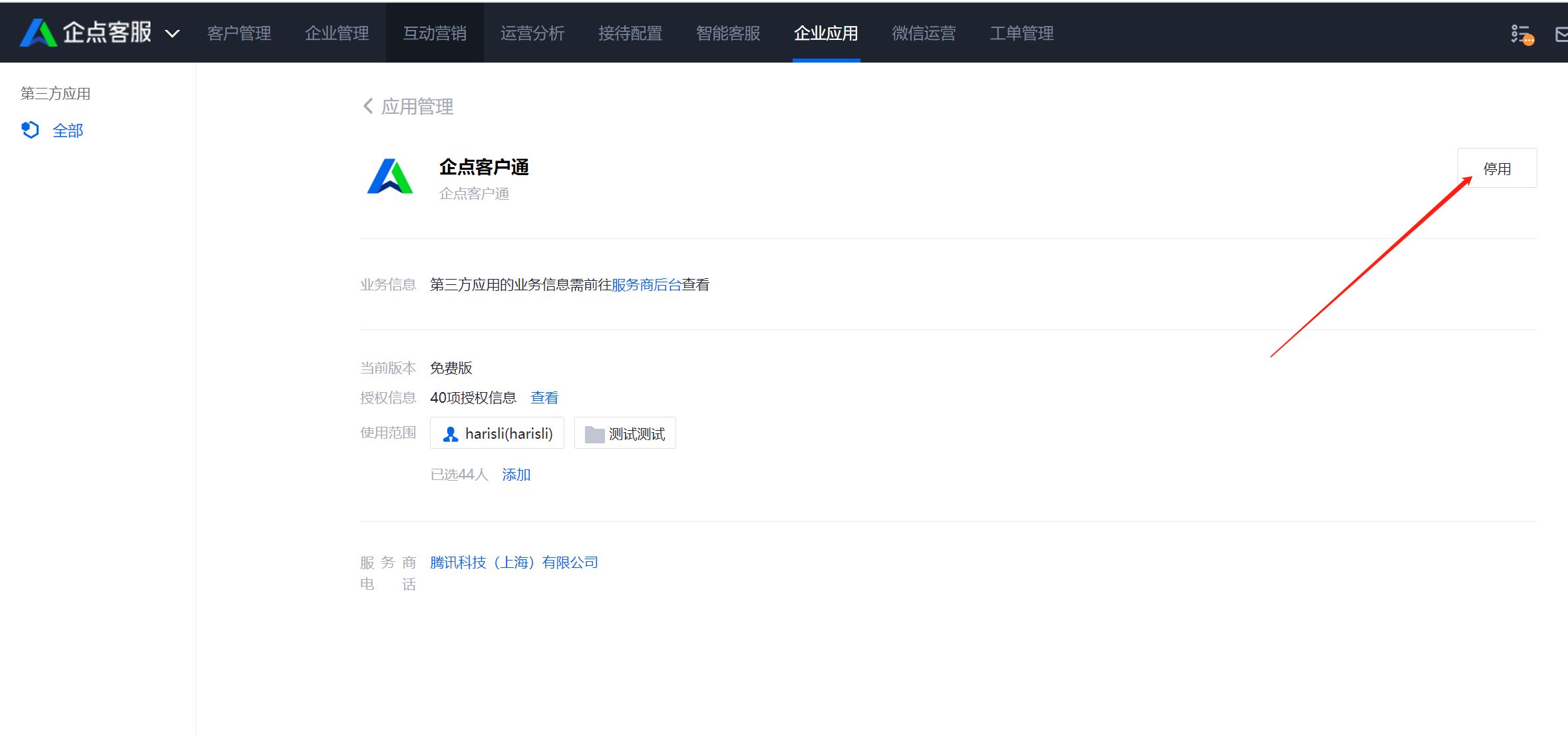Open the 腾讯科技（上海）有限公司 link

[x=514, y=563]
